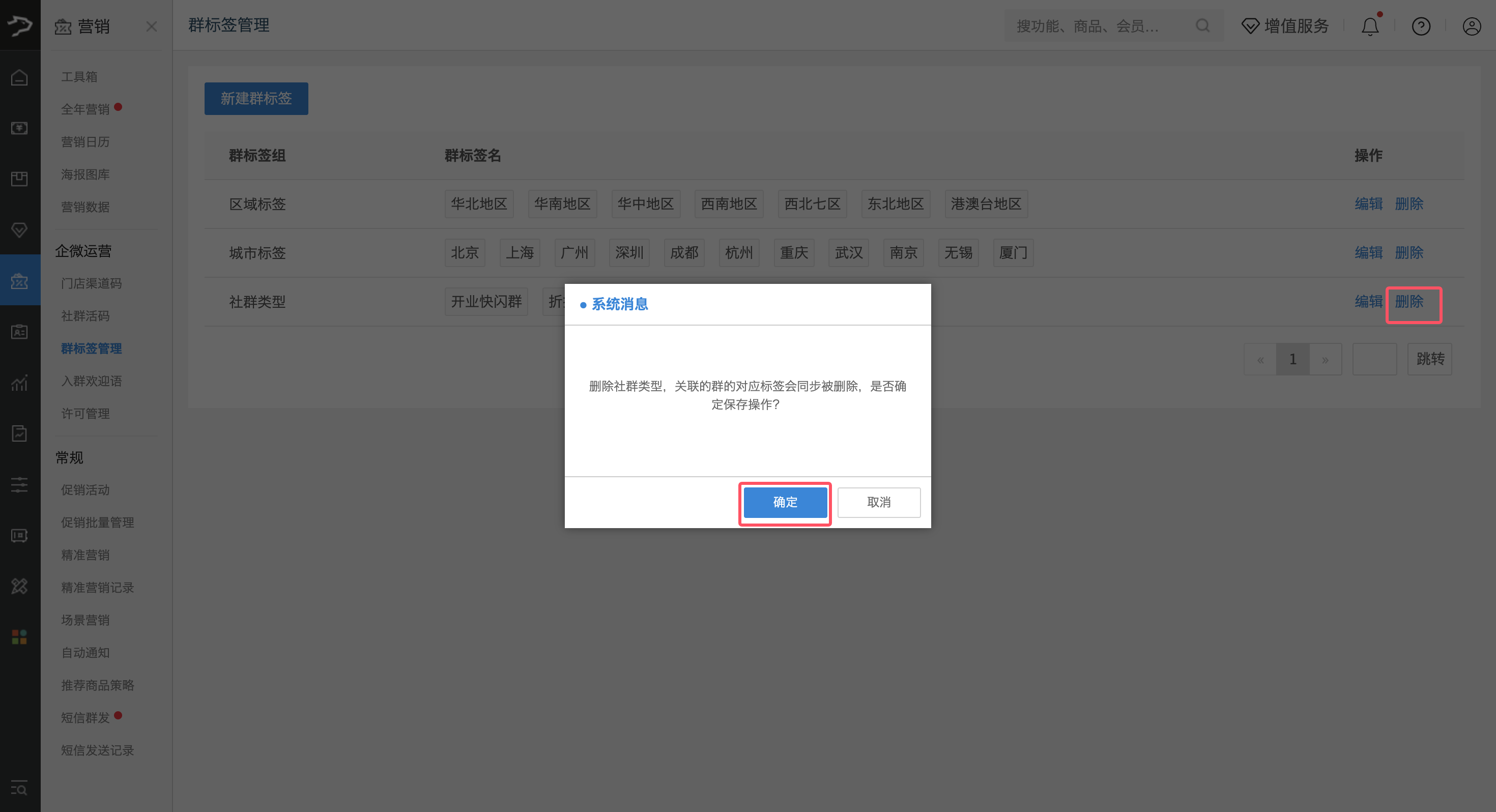Click 取消 to cancel the dialog

click(x=879, y=503)
